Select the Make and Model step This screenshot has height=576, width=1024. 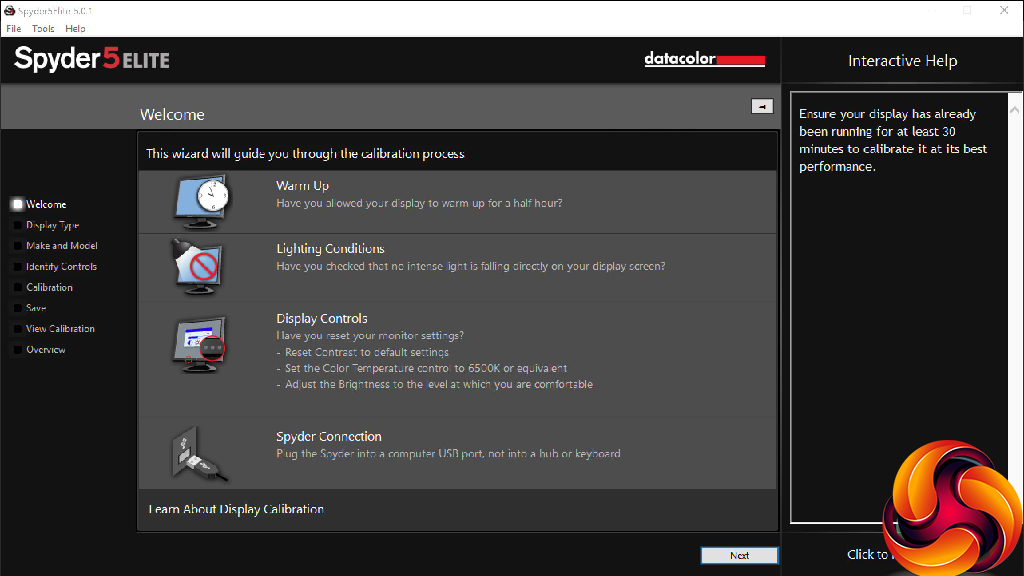tap(55, 246)
